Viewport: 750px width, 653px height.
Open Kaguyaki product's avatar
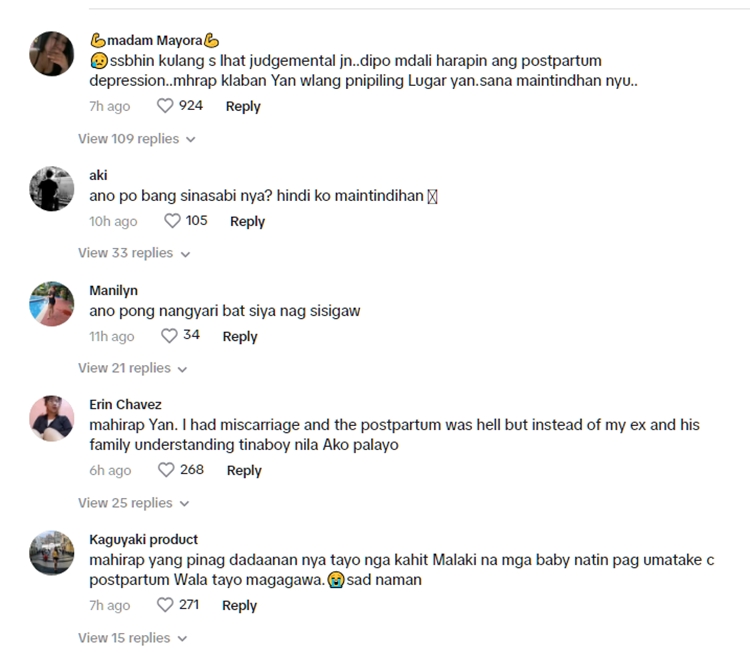point(52,553)
